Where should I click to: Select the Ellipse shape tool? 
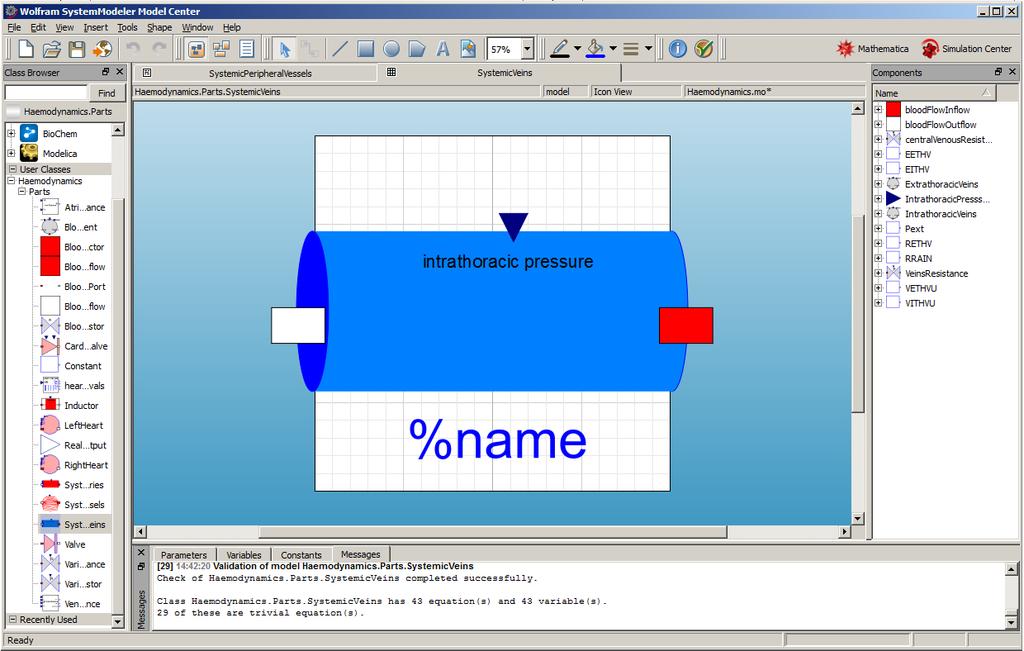391,49
